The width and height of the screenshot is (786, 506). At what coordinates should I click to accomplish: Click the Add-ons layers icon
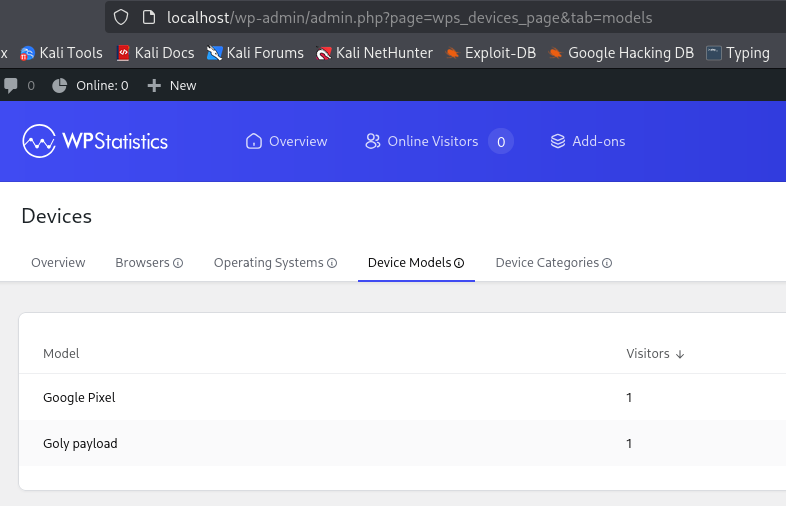[x=558, y=141]
